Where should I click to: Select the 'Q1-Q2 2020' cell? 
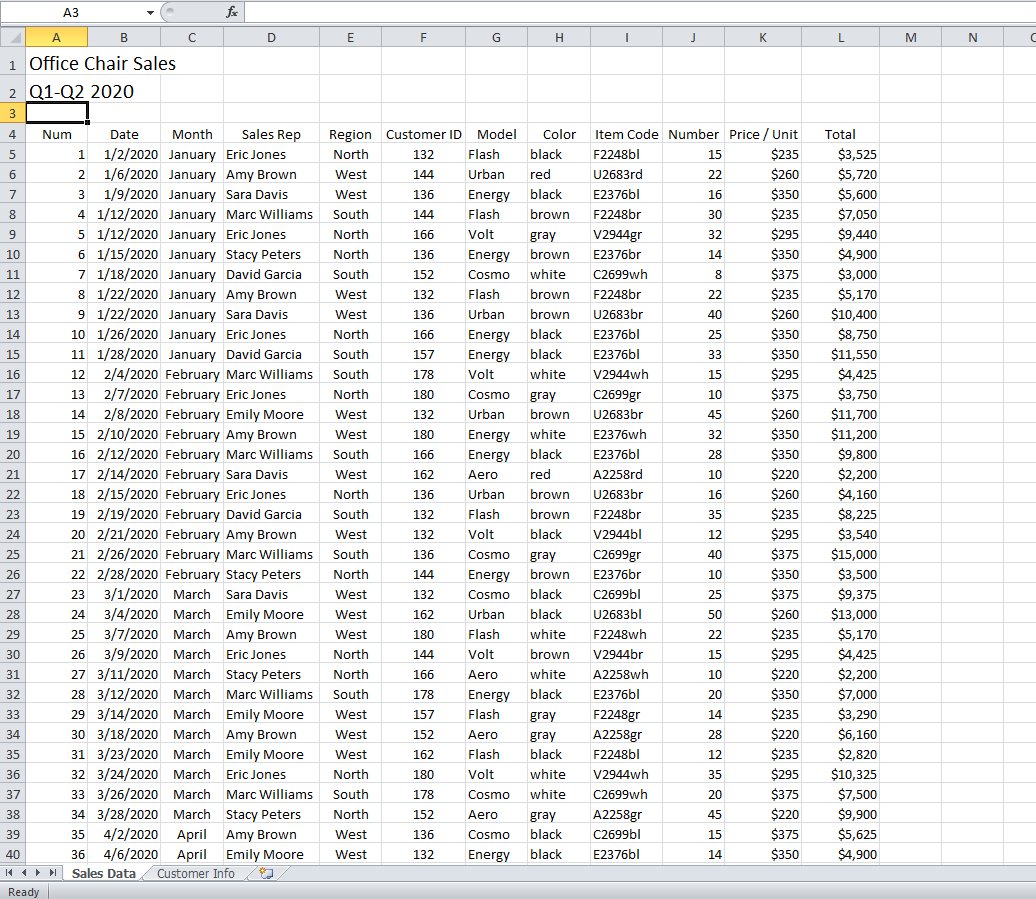(57, 91)
